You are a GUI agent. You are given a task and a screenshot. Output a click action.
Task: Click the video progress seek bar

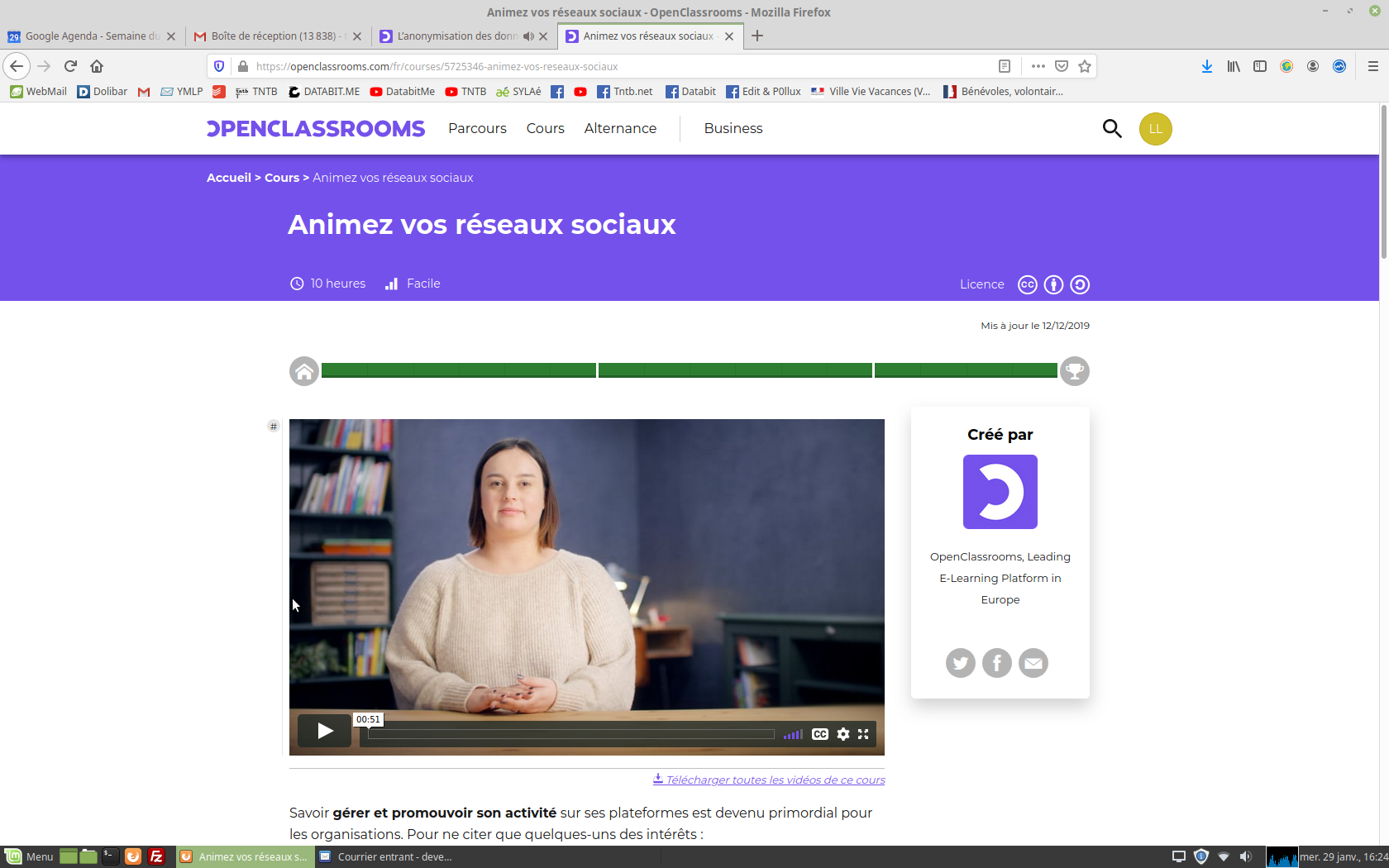pyautogui.click(x=570, y=734)
